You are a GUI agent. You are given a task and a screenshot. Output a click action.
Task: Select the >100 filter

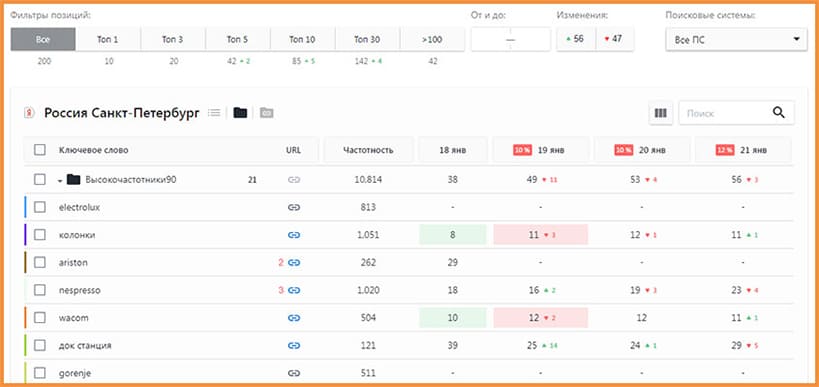pos(432,39)
